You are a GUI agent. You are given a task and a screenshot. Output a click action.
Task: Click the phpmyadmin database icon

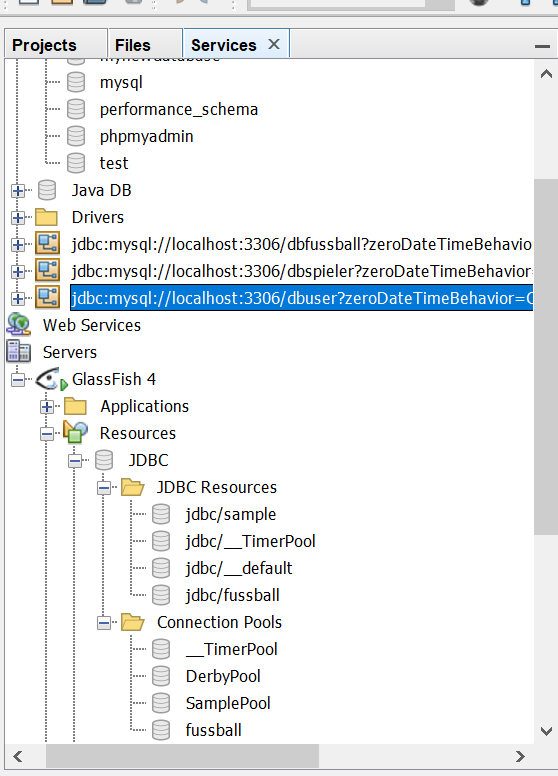click(x=76, y=136)
